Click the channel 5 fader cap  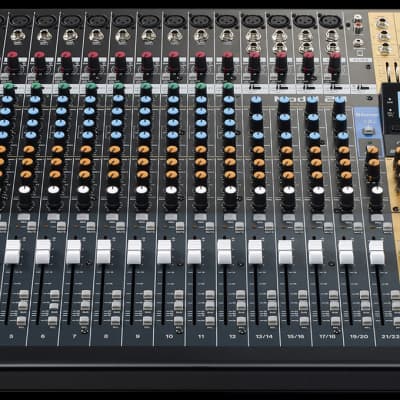pos(13,252)
